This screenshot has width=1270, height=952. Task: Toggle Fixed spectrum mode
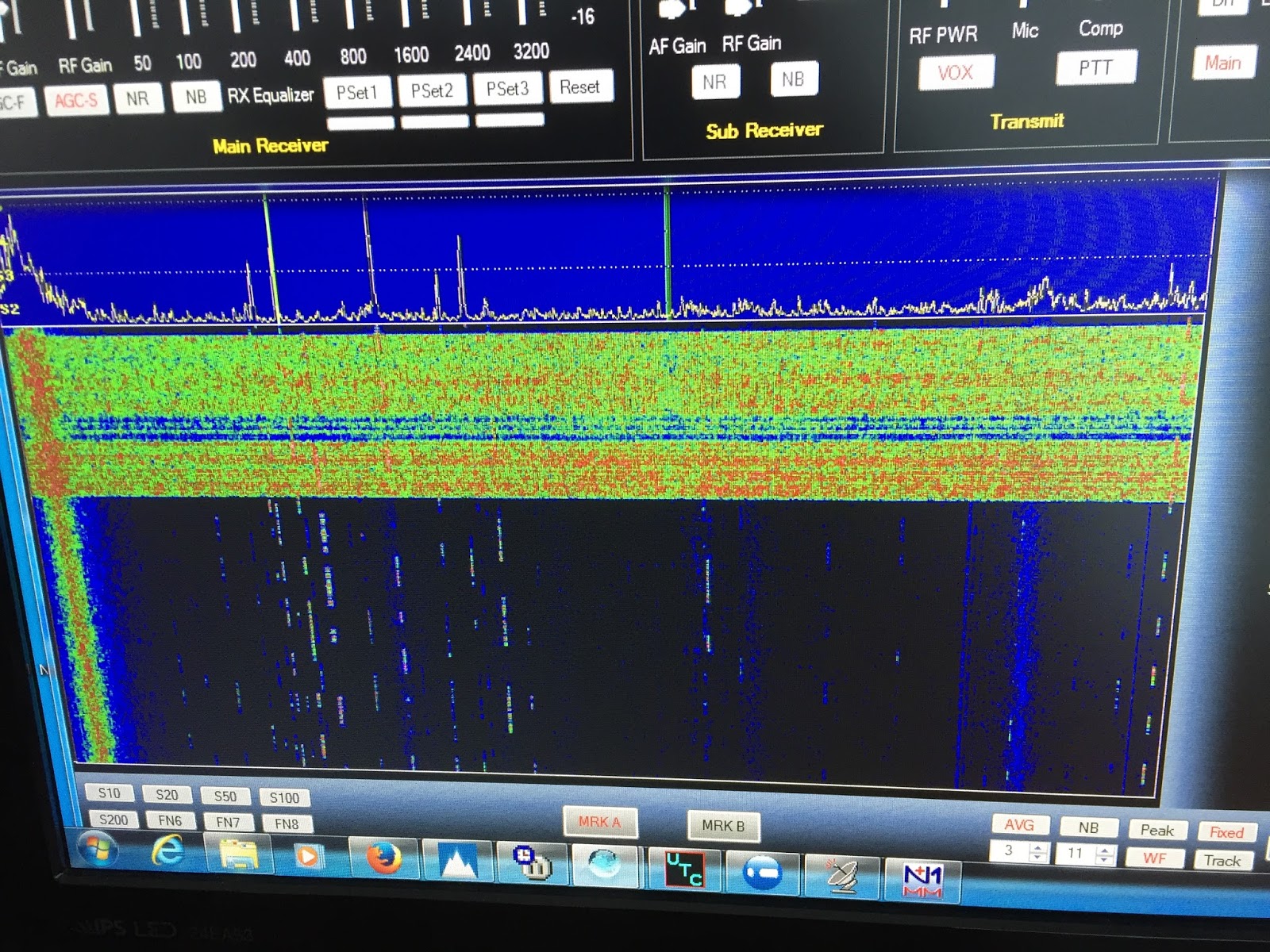coord(1226,832)
